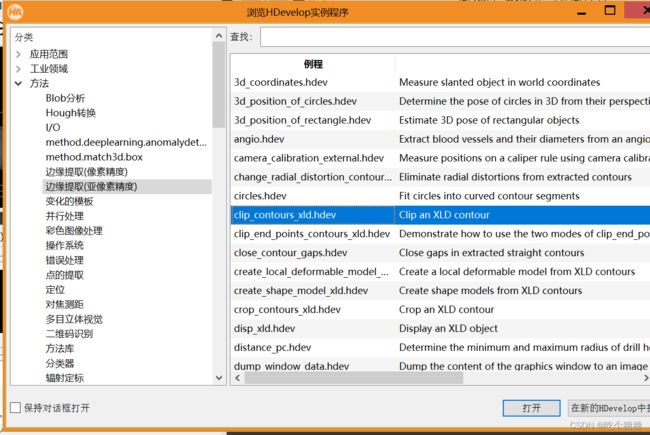Click description 'Display an XLD object'
The width and height of the screenshot is (650, 435).
(x=448, y=329)
